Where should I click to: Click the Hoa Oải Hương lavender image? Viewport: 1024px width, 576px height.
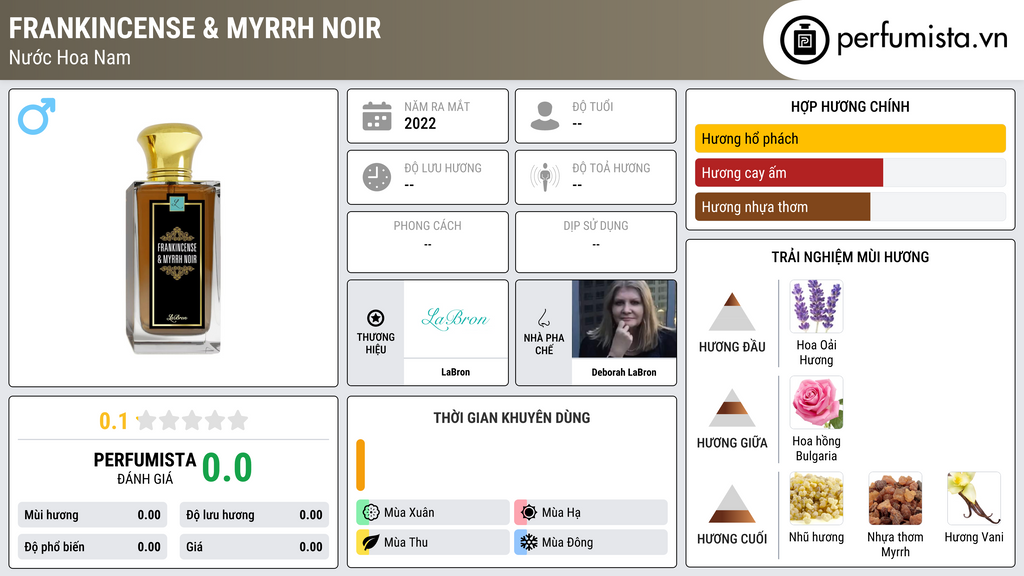point(816,306)
